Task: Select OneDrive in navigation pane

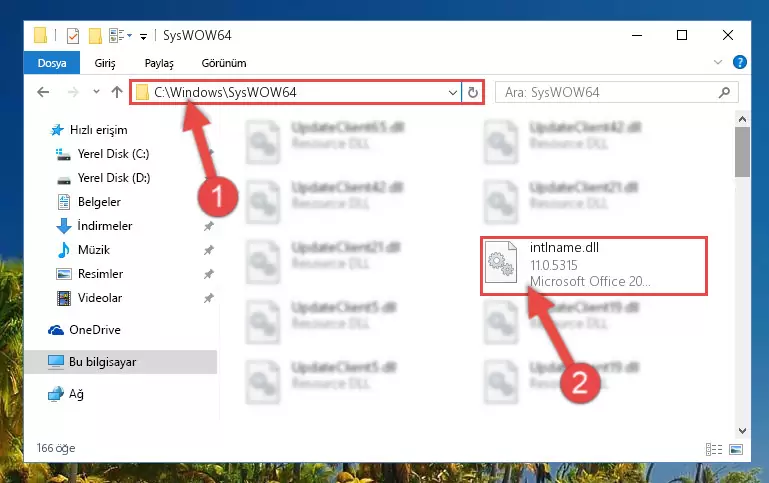Action: click(95, 330)
